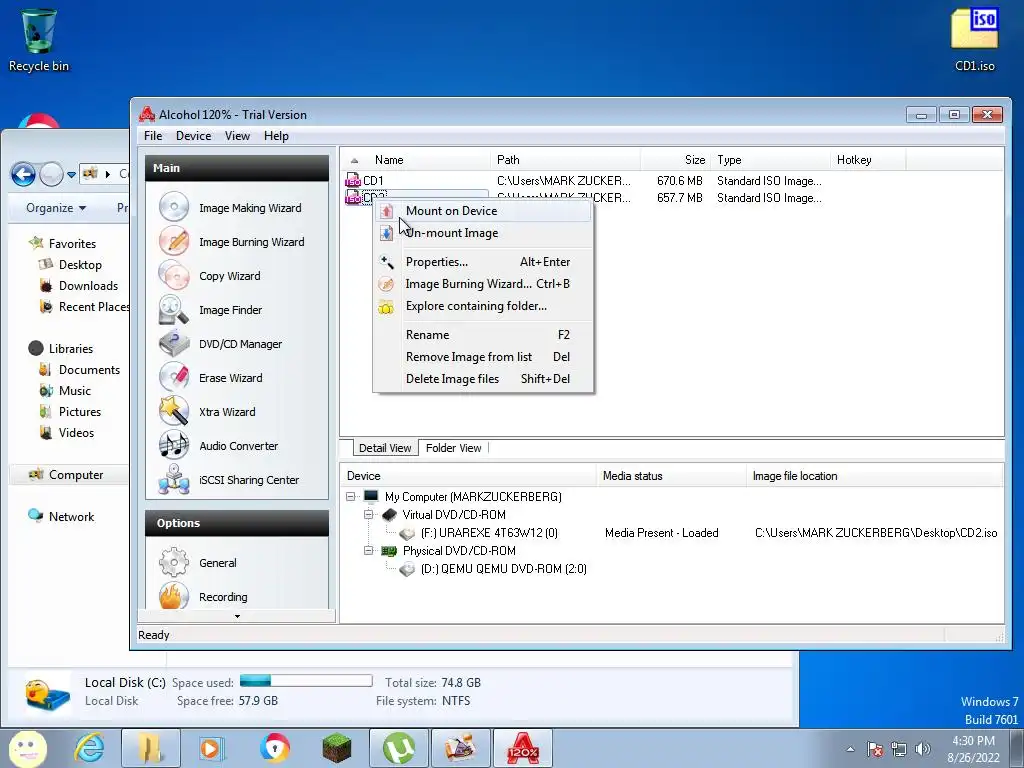The height and width of the screenshot is (768, 1024).
Task: Open the Organize dropdown in Explorer
Action: [x=56, y=208]
